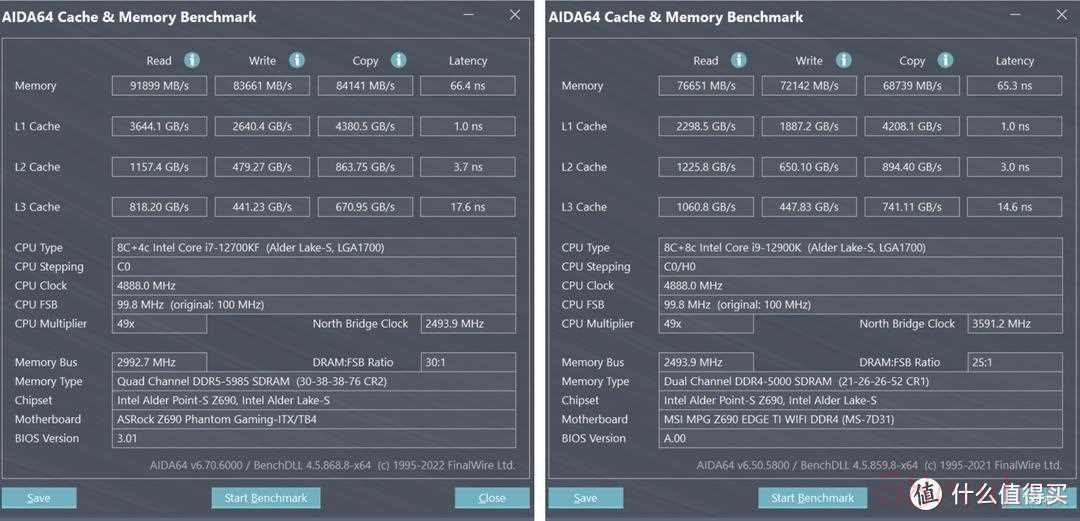Select L2 cache read 1157.4 GB/s
The image size is (1080, 521).
[x=159, y=167]
